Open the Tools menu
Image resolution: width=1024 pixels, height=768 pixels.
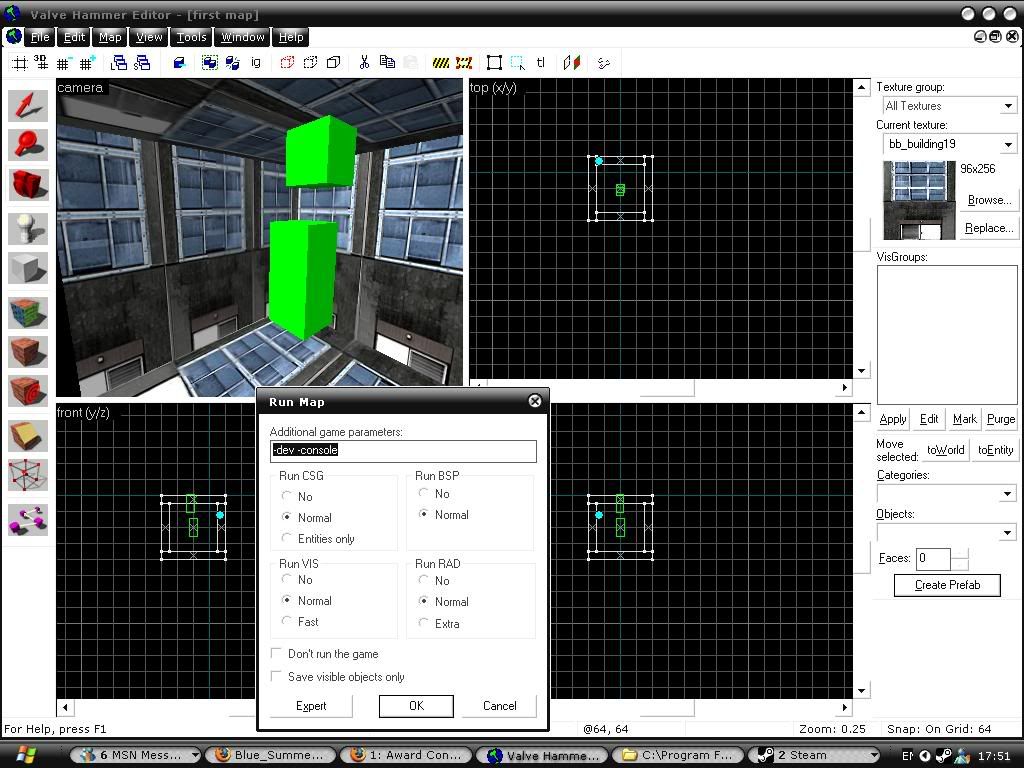(191, 37)
